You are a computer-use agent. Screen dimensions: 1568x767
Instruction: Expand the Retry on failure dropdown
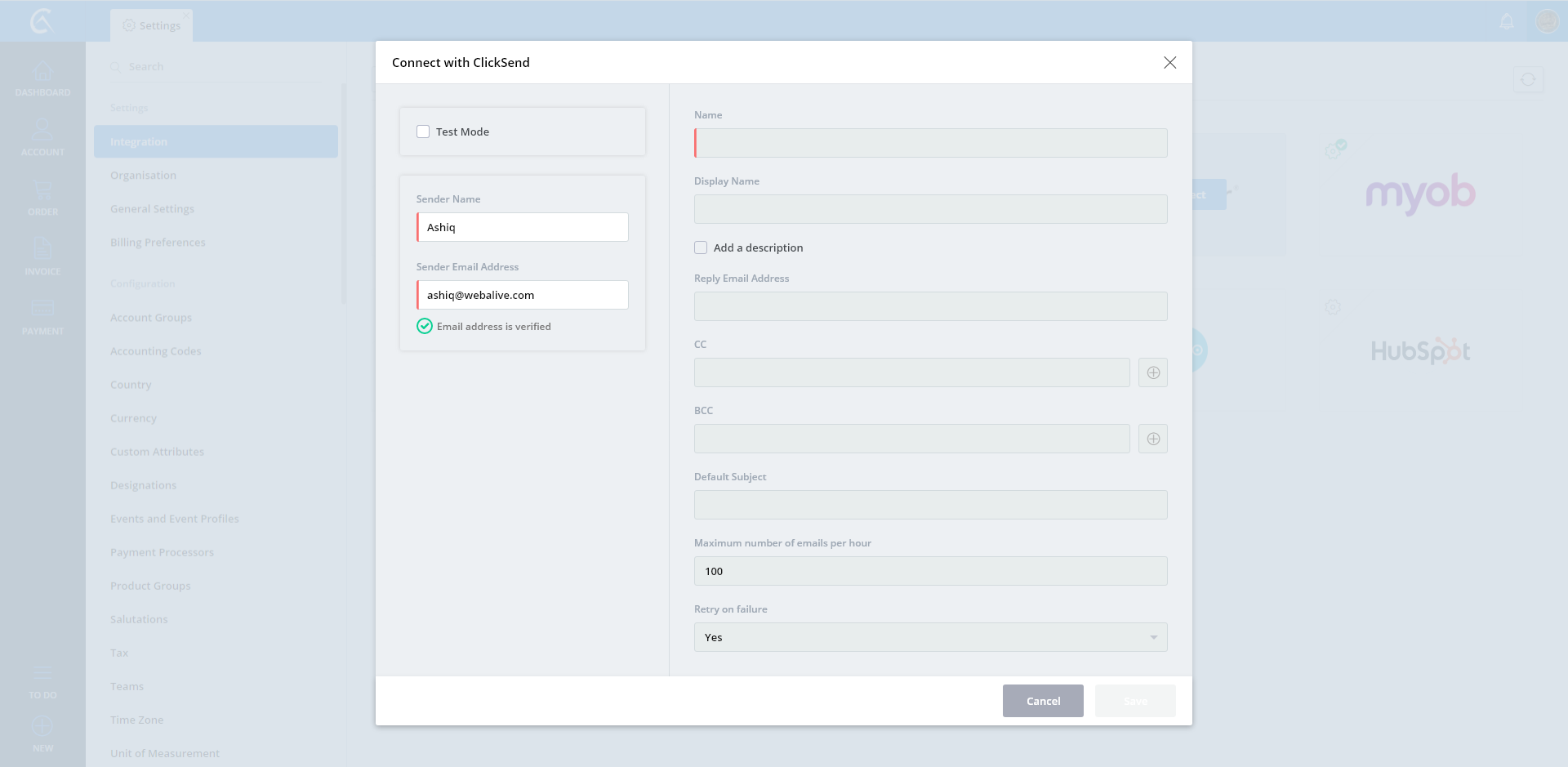[930, 637]
